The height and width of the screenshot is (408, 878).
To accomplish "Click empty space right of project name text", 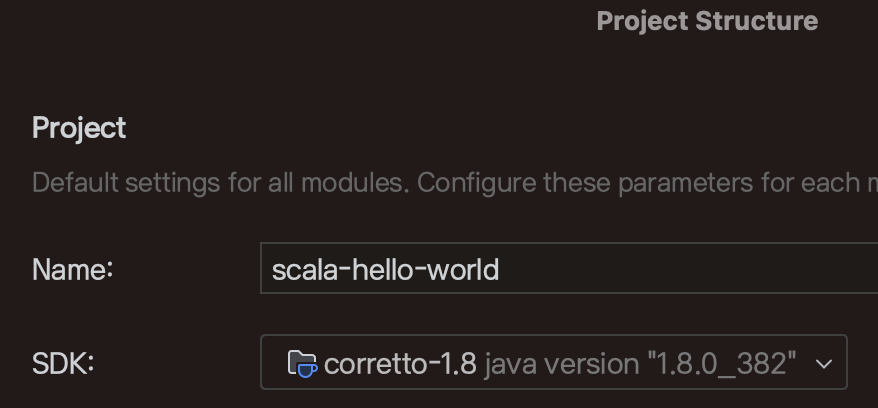I will click(x=700, y=269).
